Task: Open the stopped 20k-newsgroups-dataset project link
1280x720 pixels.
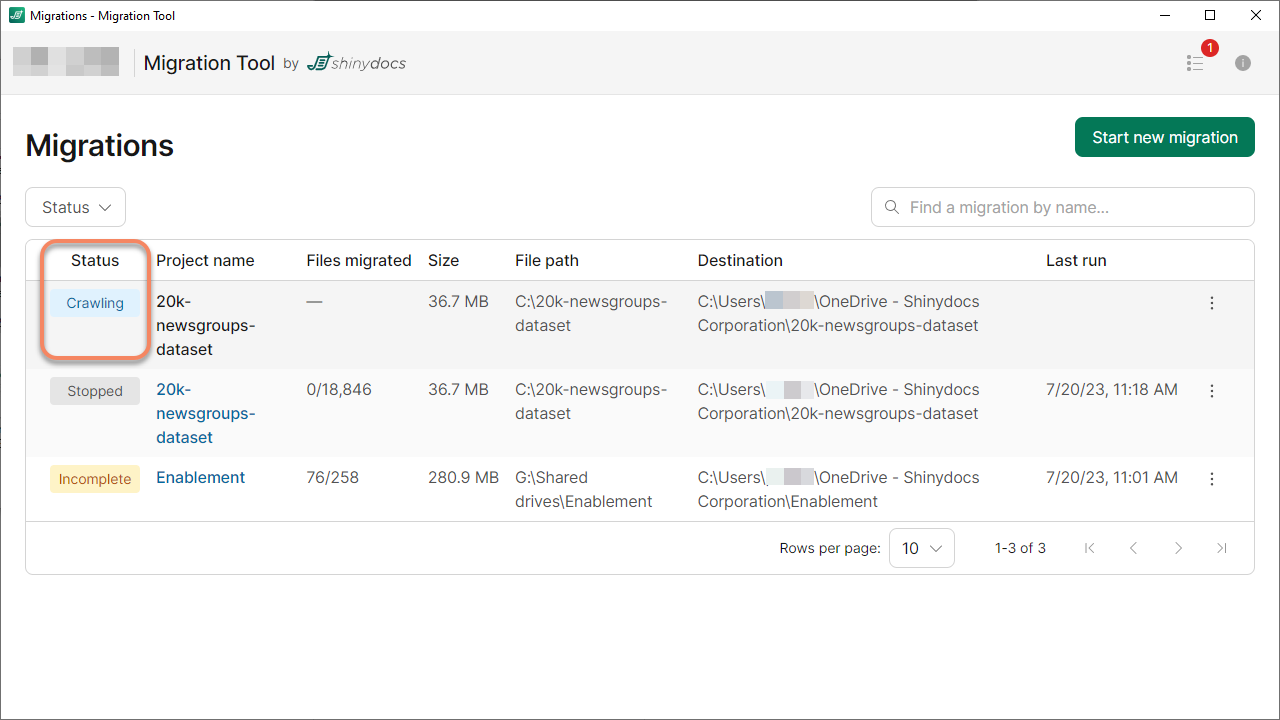Action: click(x=205, y=413)
